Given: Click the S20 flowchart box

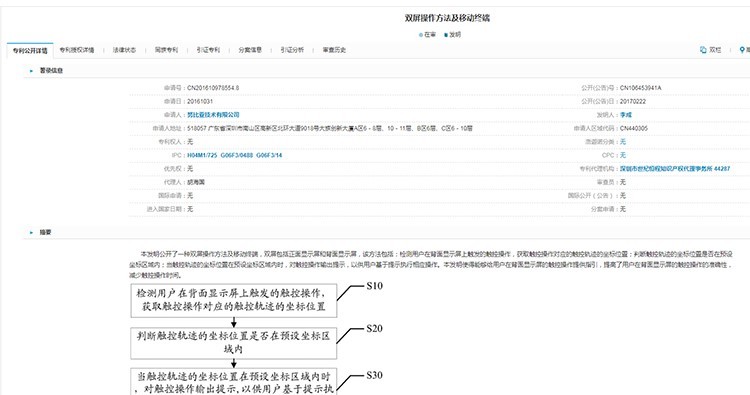Looking at the screenshot, I should (x=234, y=343).
